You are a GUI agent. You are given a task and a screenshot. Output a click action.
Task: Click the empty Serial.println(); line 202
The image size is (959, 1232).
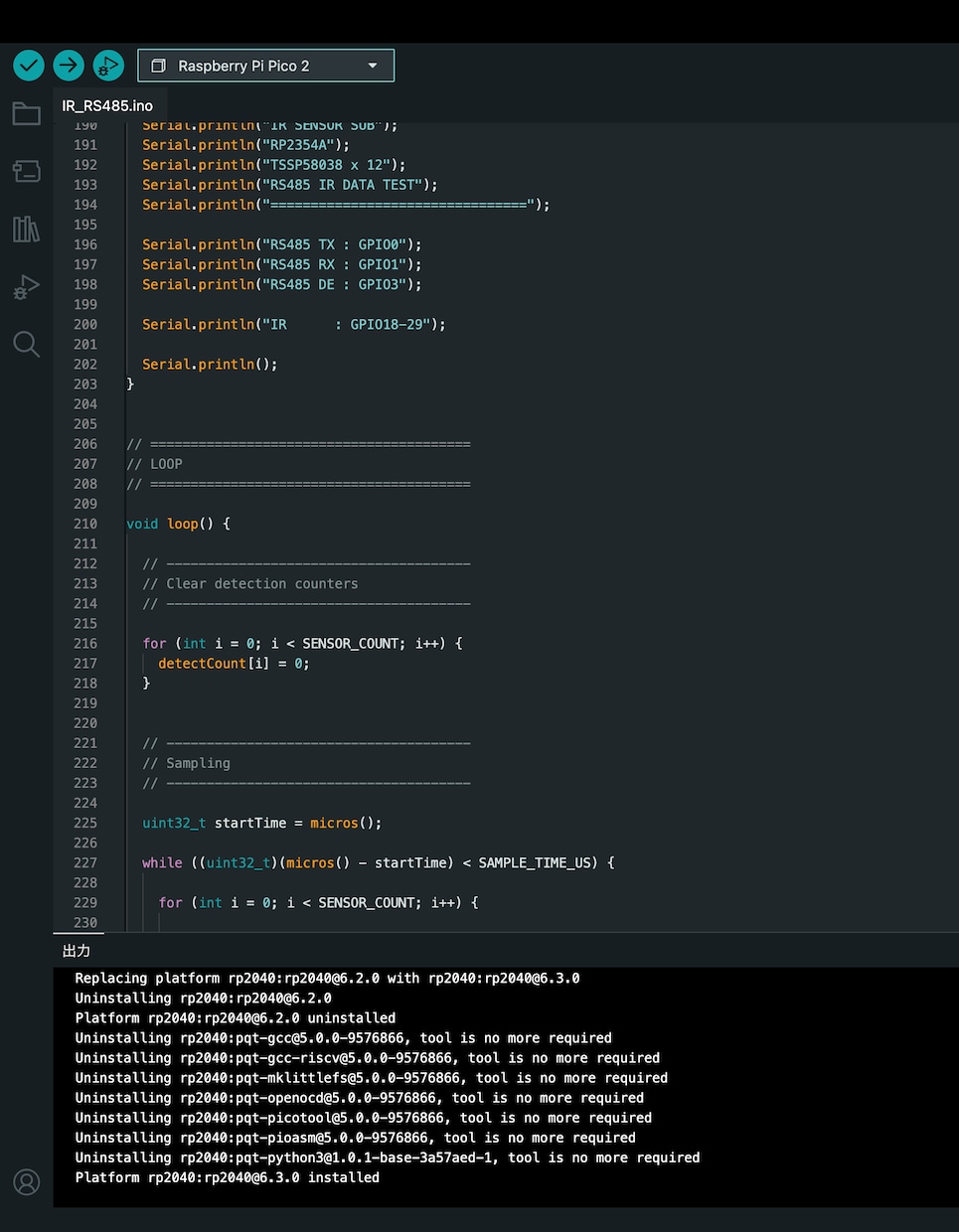click(210, 364)
